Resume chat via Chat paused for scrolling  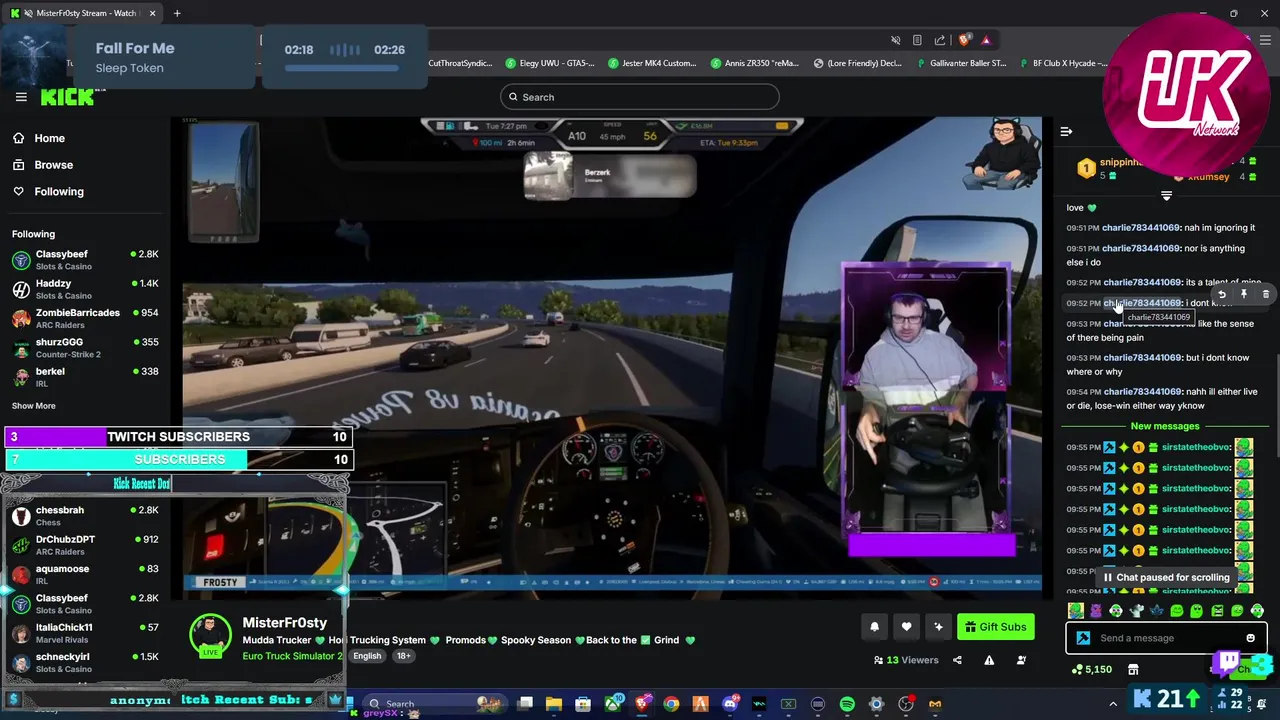1165,577
